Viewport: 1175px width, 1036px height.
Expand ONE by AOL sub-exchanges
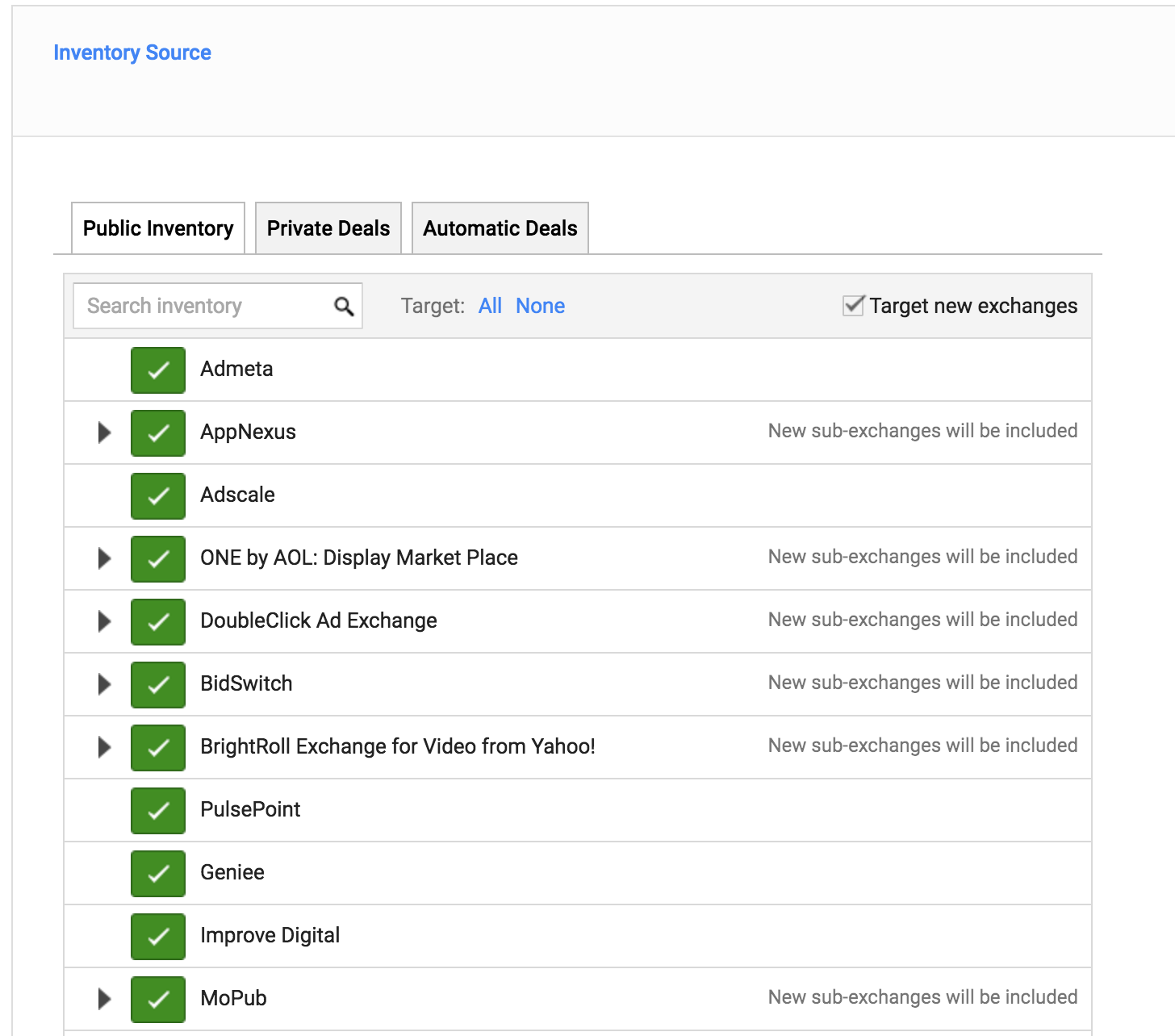coord(104,558)
